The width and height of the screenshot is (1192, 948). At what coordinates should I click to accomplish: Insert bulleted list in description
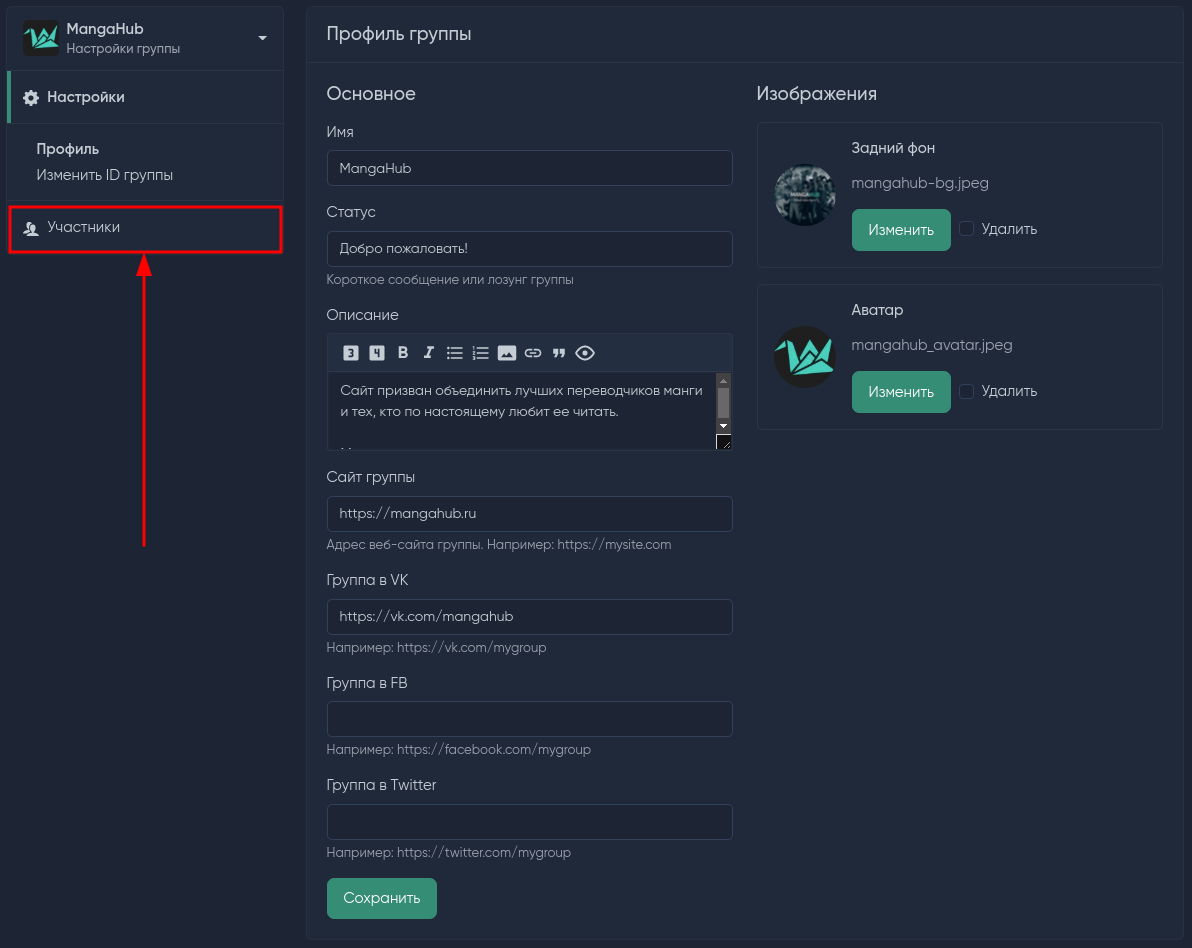(x=455, y=353)
